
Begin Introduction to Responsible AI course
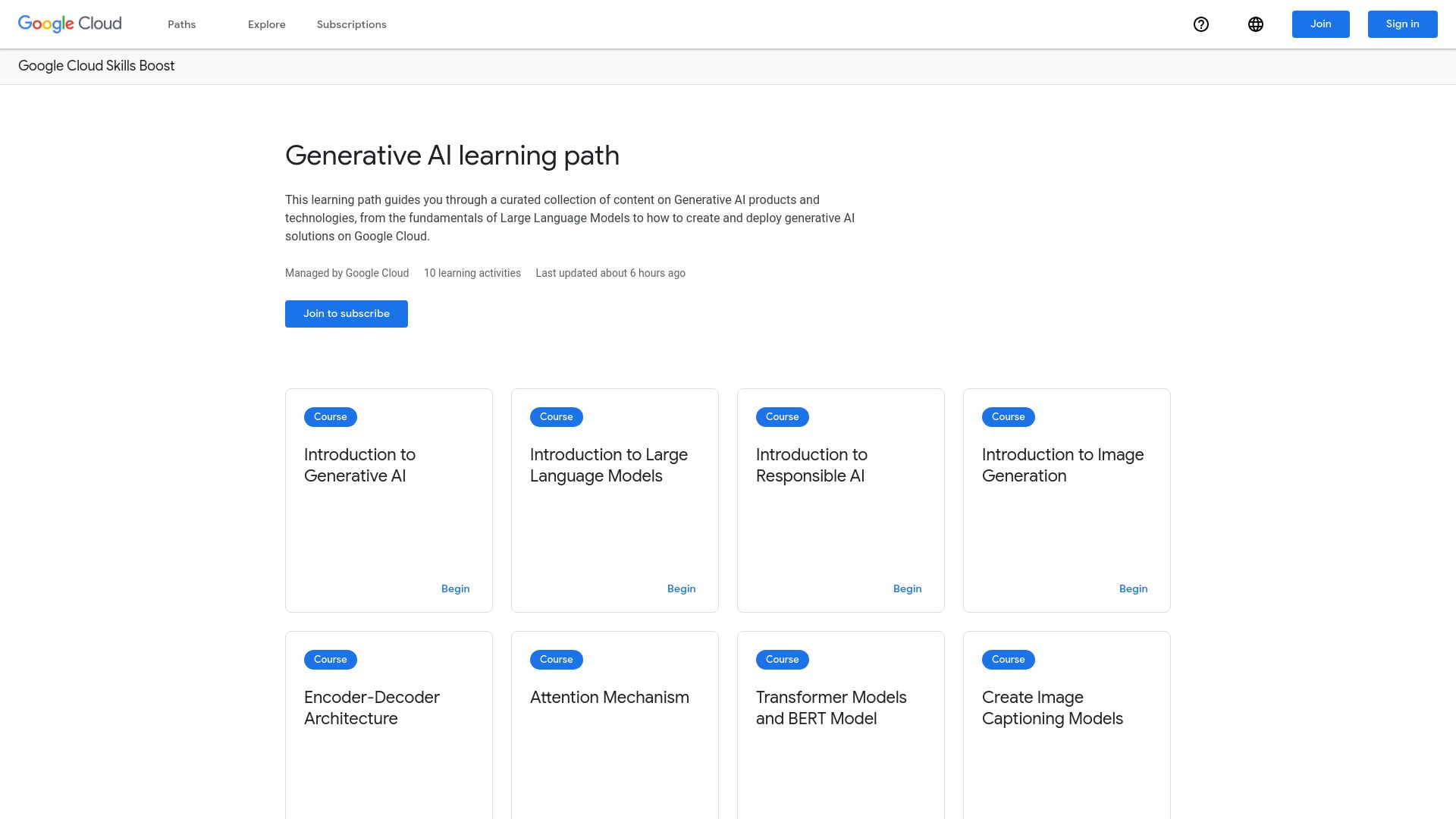click(908, 589)
